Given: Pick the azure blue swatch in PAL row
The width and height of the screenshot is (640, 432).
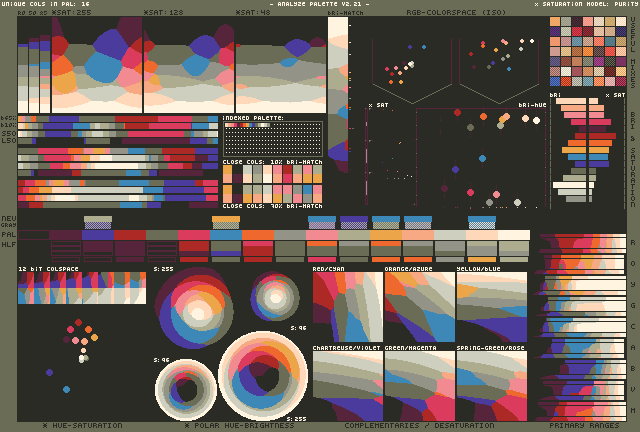Looking at the screenshot, I should pyautogui.click(x=226, y=235).
